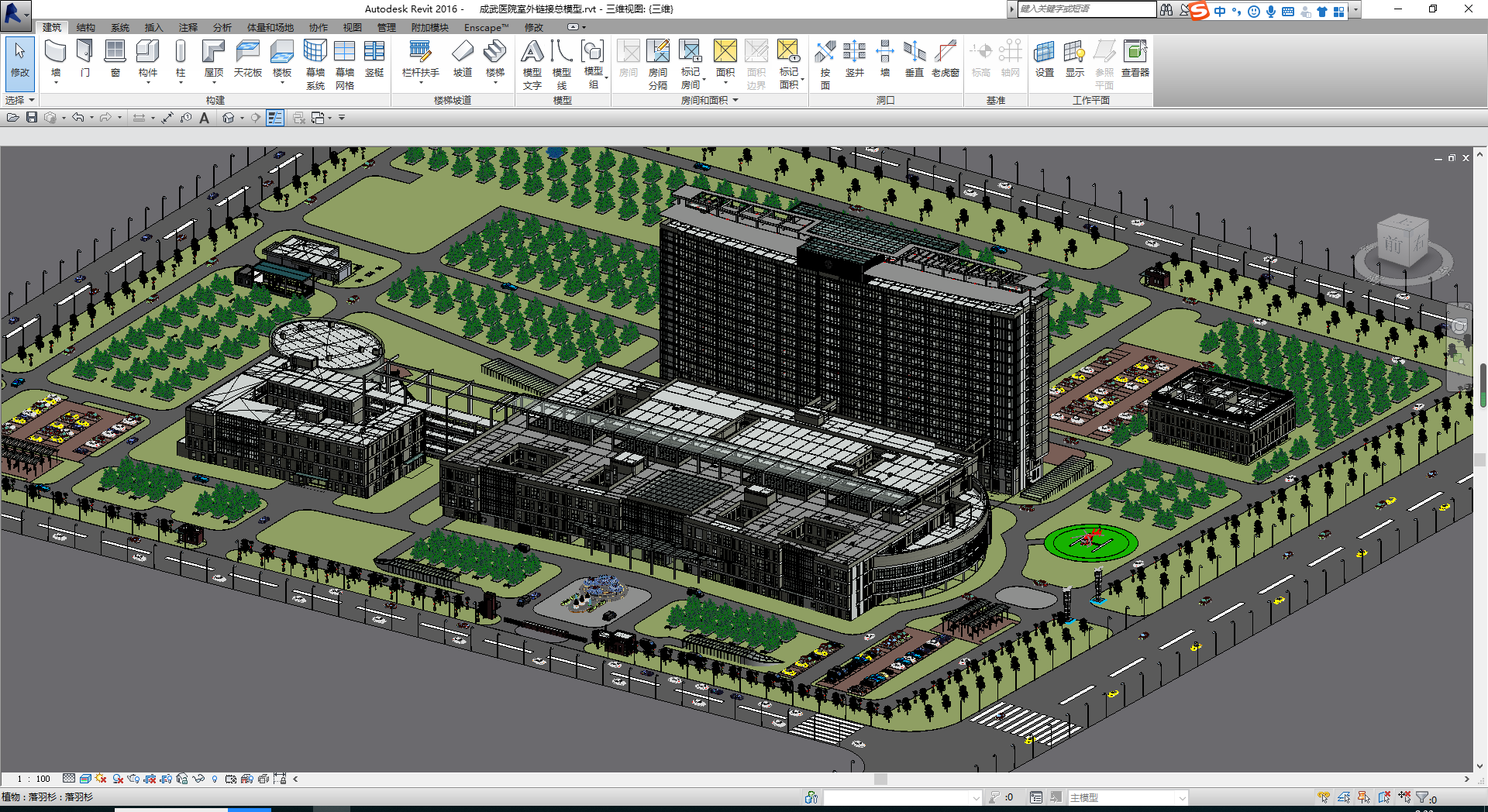This screenshot has height=812, width=1488.
Task: Select the 栏杆扶手 (Railing) tool
Action: (x=421, y=59)
